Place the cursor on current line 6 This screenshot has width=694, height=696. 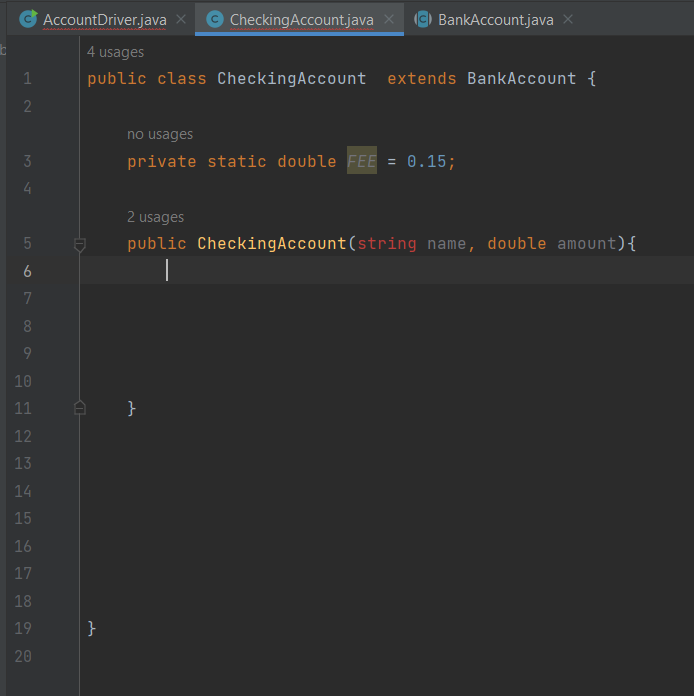(x=387, y=270)
